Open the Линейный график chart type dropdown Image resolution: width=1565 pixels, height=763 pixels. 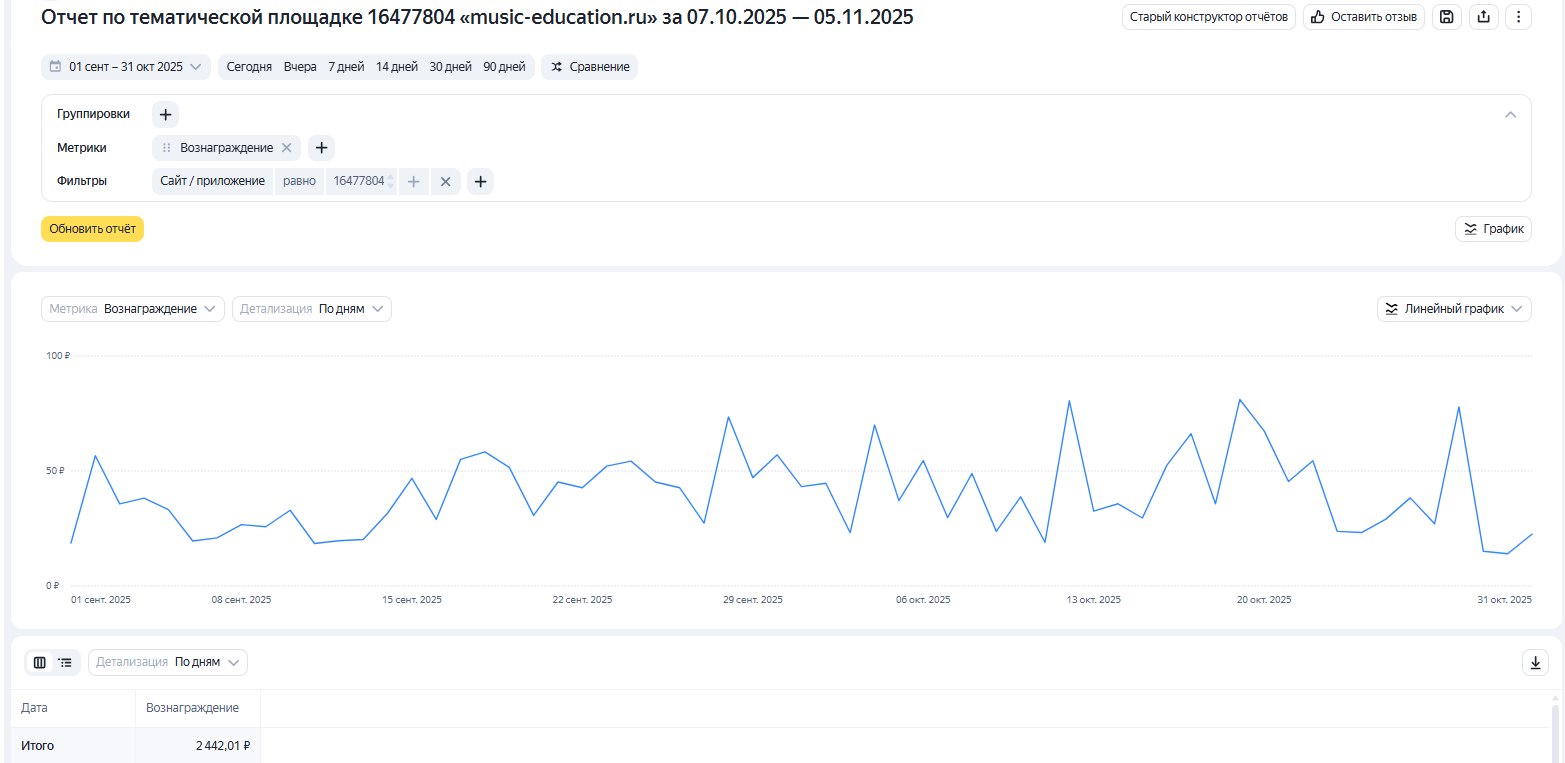point(1454,309)
